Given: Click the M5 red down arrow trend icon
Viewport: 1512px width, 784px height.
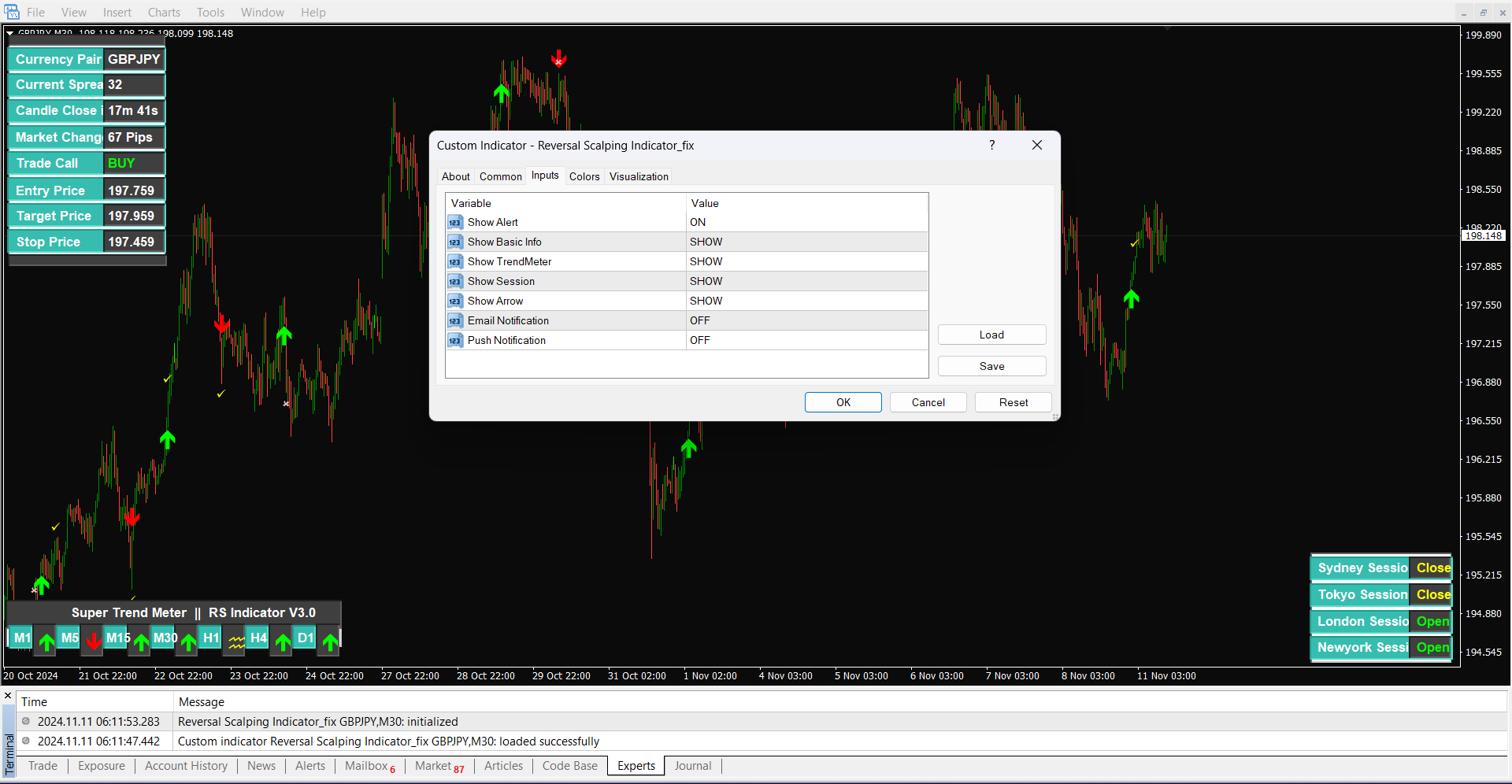Looking at the screenshot, I should click(x=94, y=641).
